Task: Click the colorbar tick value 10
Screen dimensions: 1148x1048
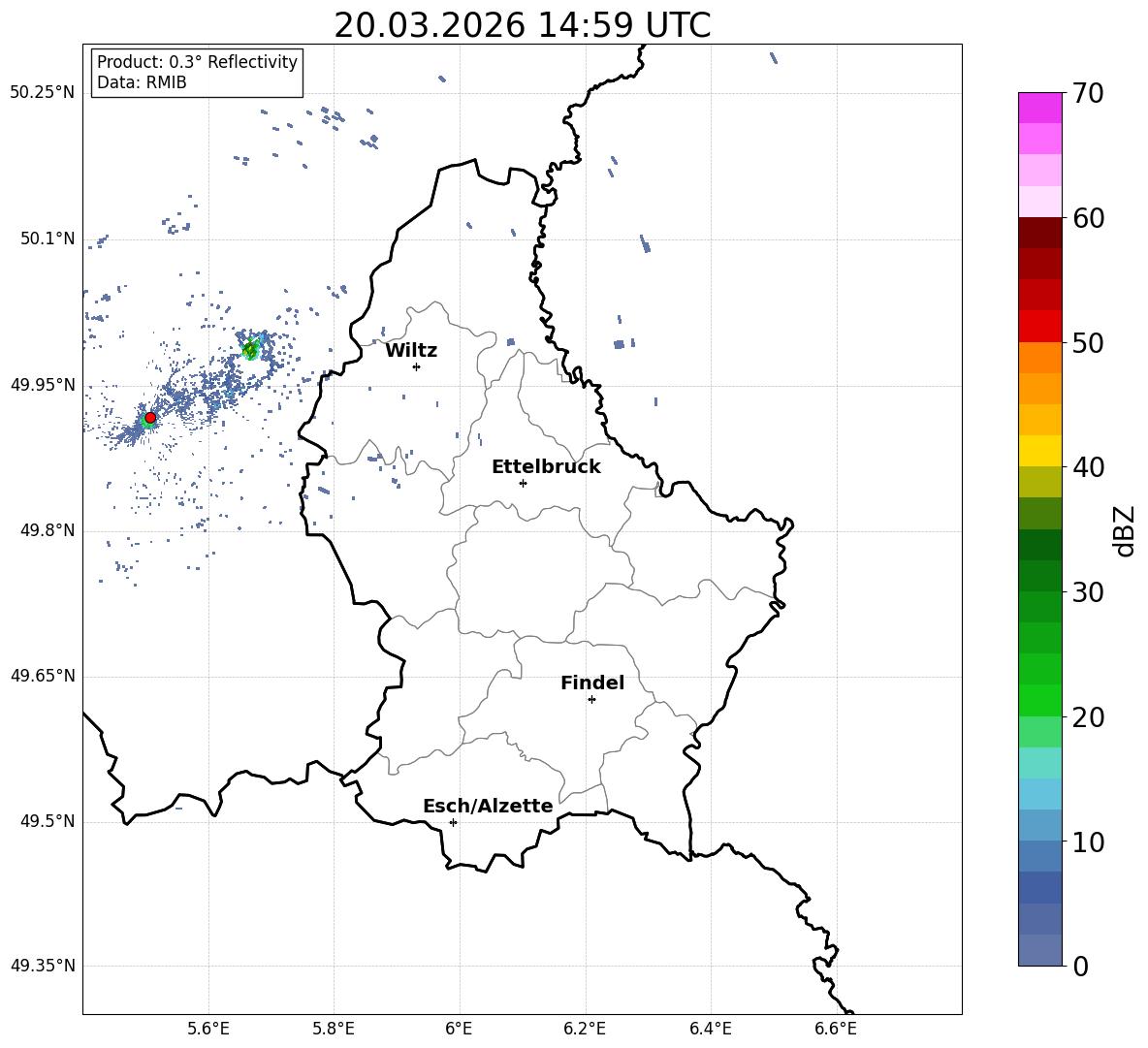Action: pyautogui.click(x=1088, y=842)
